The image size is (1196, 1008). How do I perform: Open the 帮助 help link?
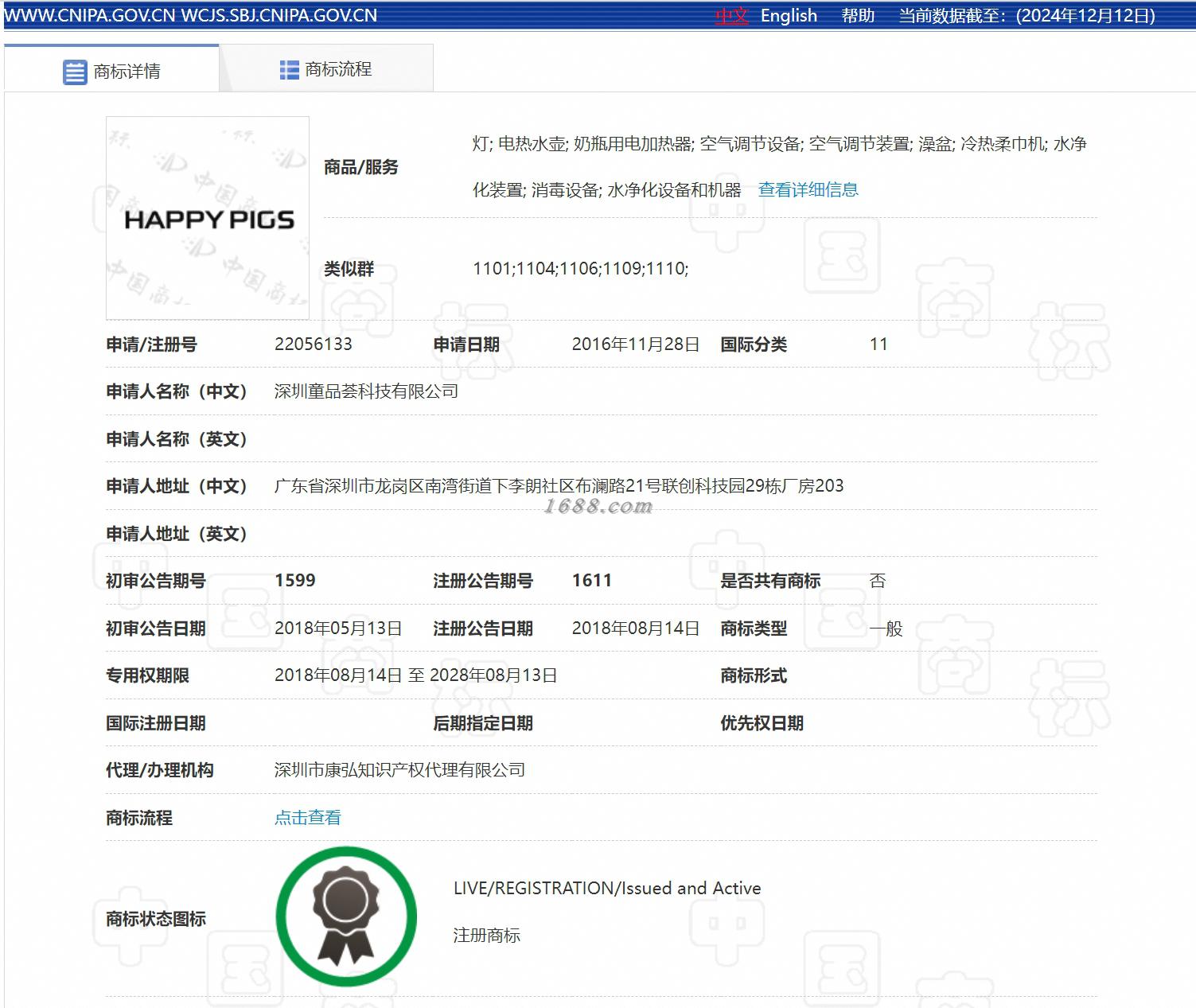point(858,16)
